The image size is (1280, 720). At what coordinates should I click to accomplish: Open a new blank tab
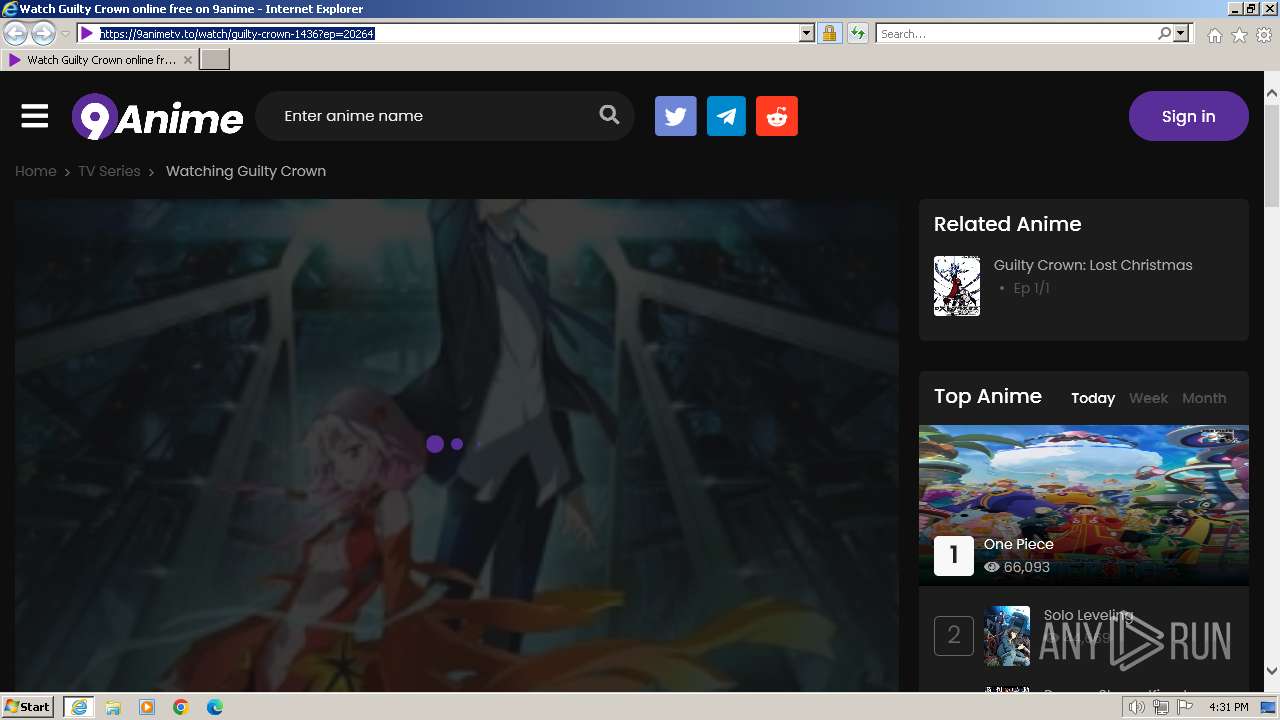point(215,60)
